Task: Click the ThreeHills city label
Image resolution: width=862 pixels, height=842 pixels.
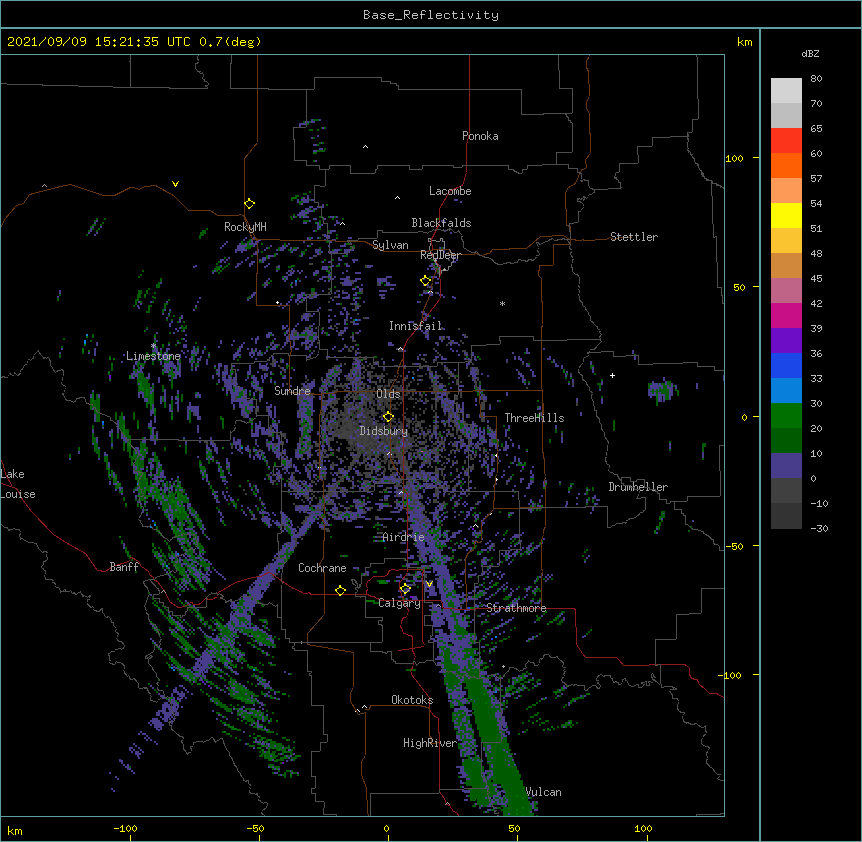Action: [534, 418]
